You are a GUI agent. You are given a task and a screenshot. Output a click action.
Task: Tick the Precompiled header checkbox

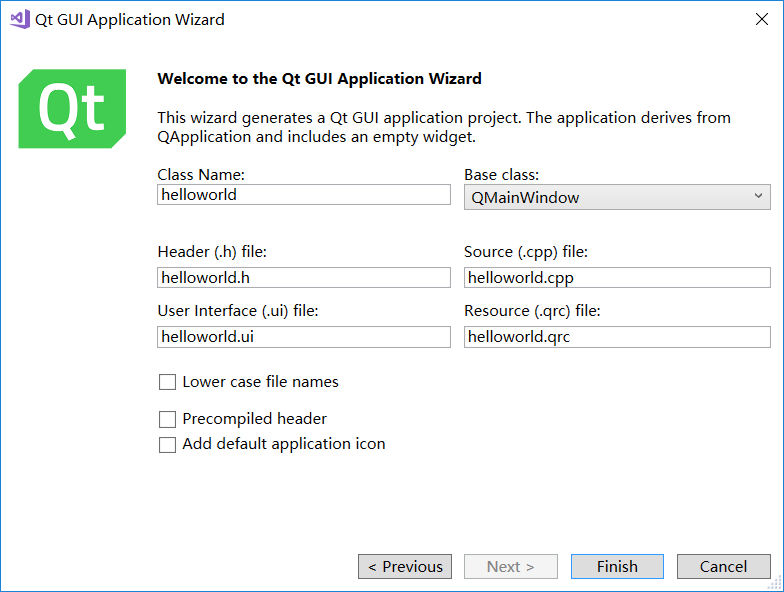167,419
